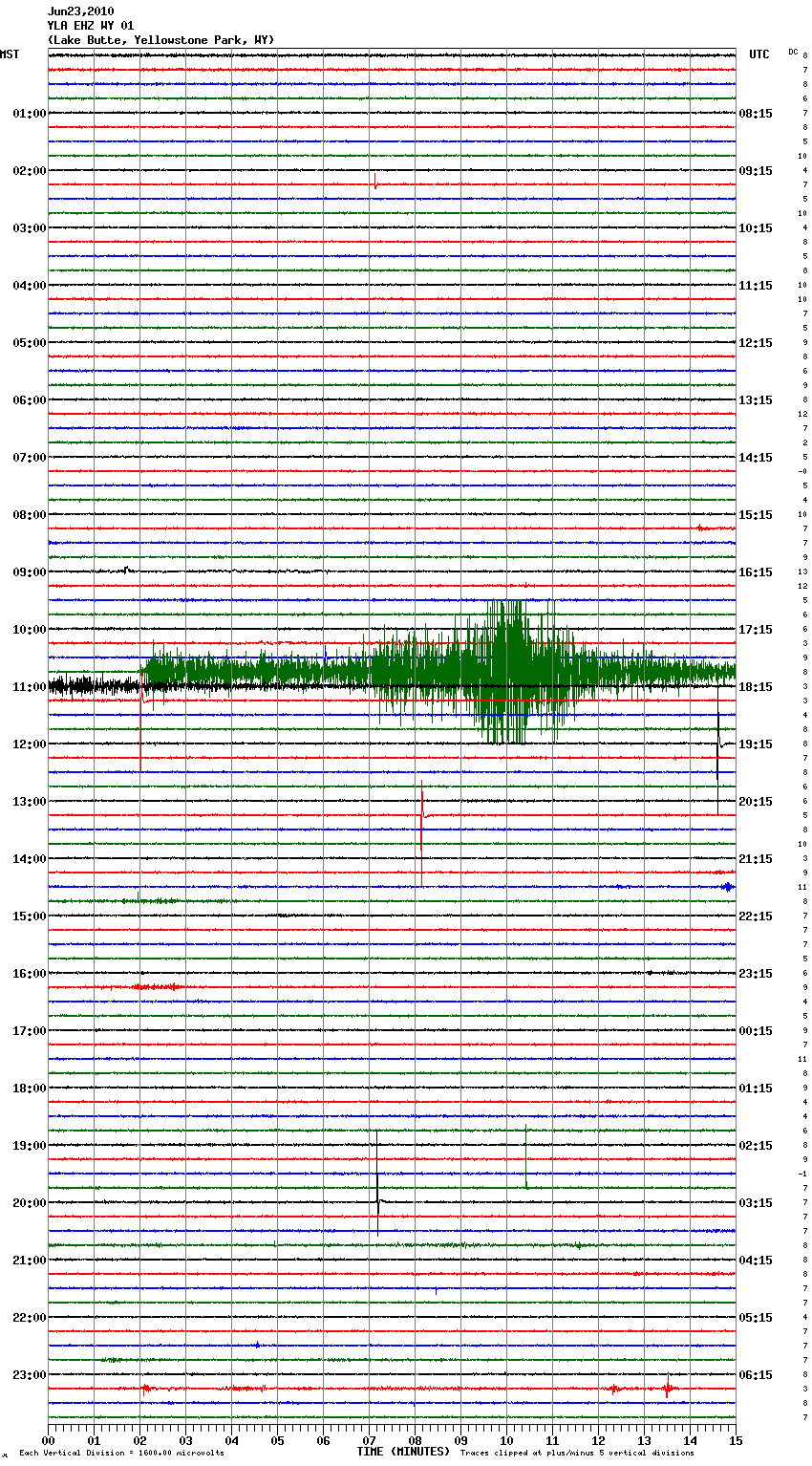This screenshot has width=812, height=1466.
Task: Click the 16:00 MST time label
Action: click(x=30, y=974)
